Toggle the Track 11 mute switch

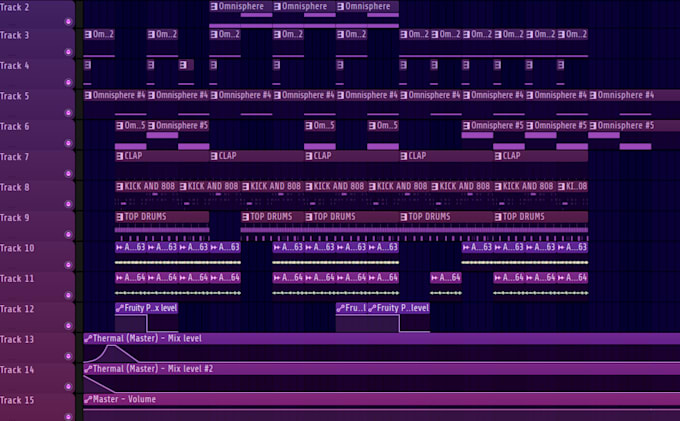(x=68, y=295)
